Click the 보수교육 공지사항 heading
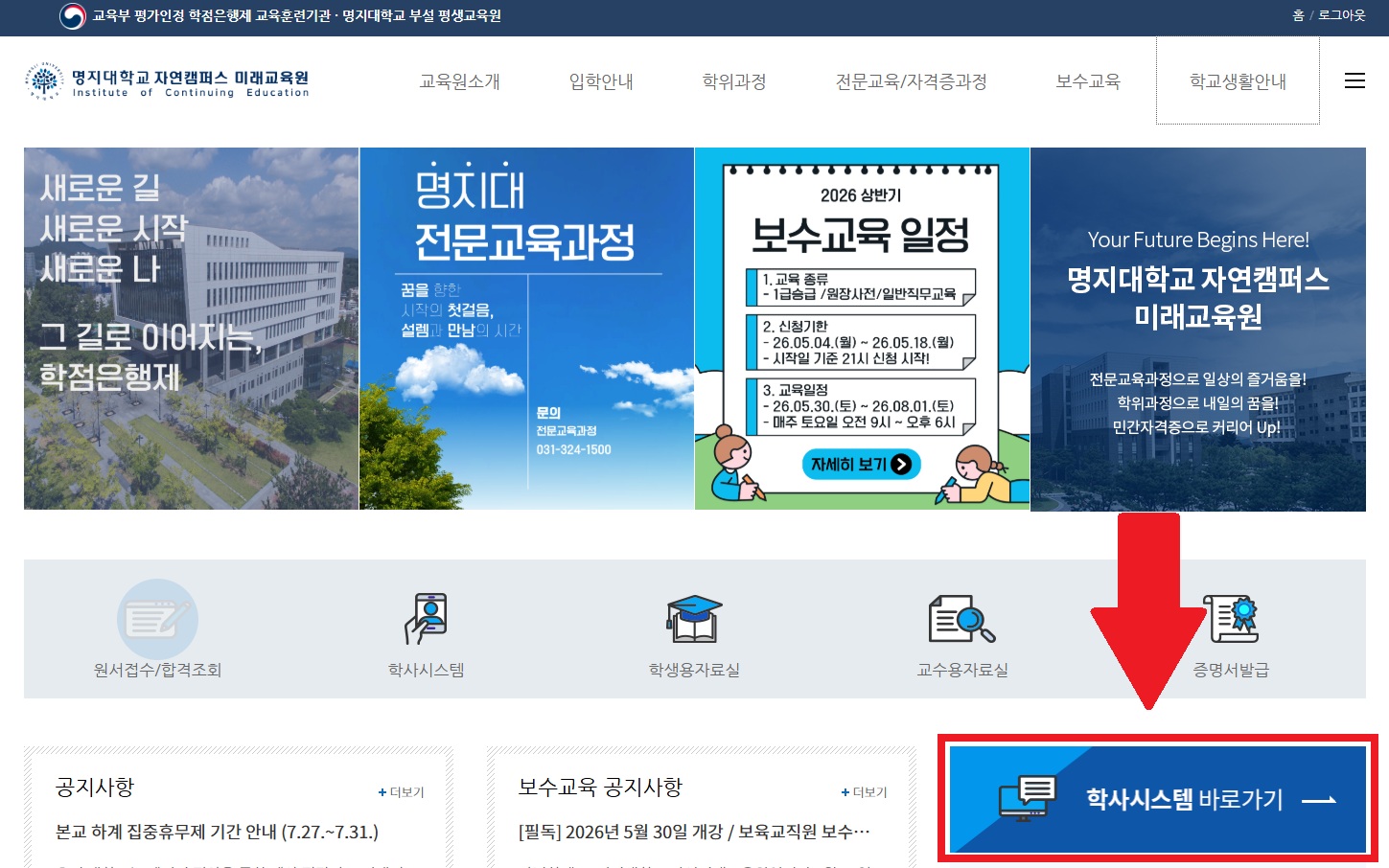The height and width of the screenshot is (868, 1389). [x=600, y=788]
